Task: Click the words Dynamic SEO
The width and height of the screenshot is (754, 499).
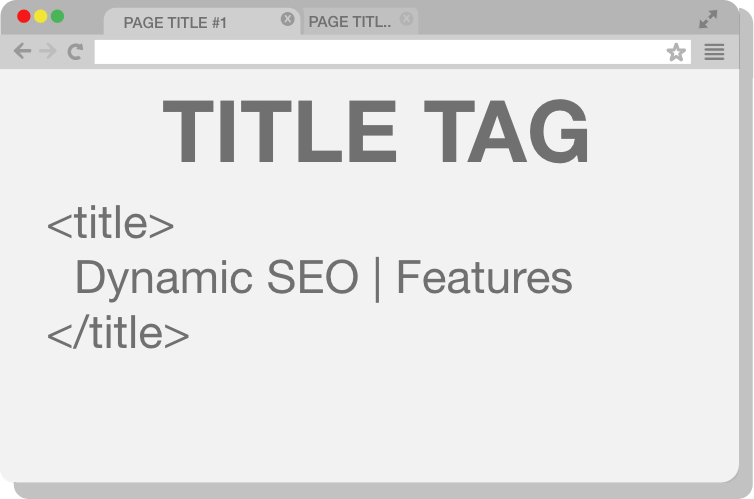Action: point(217,278)
